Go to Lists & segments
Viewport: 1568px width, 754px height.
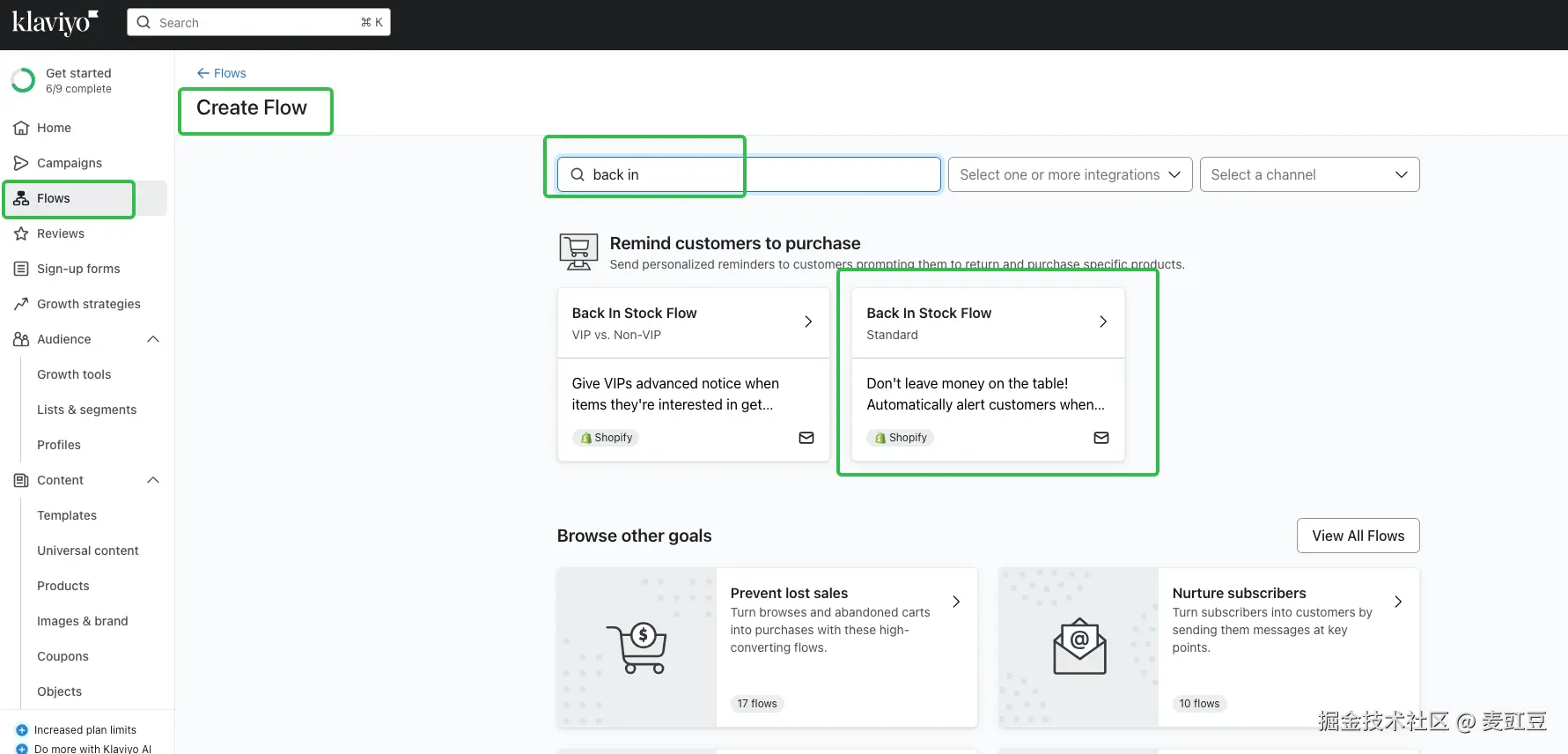click(86, 410)
